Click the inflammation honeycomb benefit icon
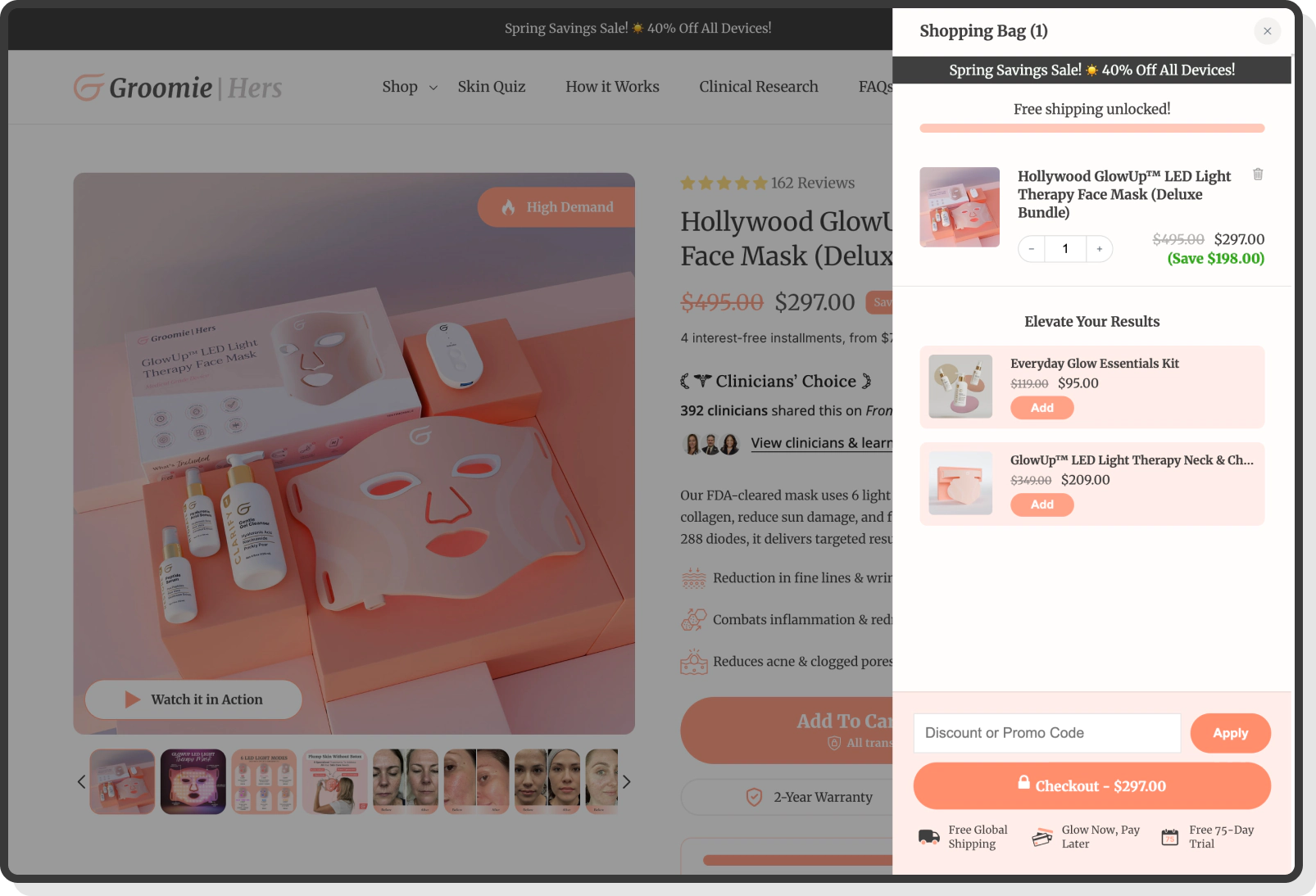1316x896 pixels. [694, 619]
